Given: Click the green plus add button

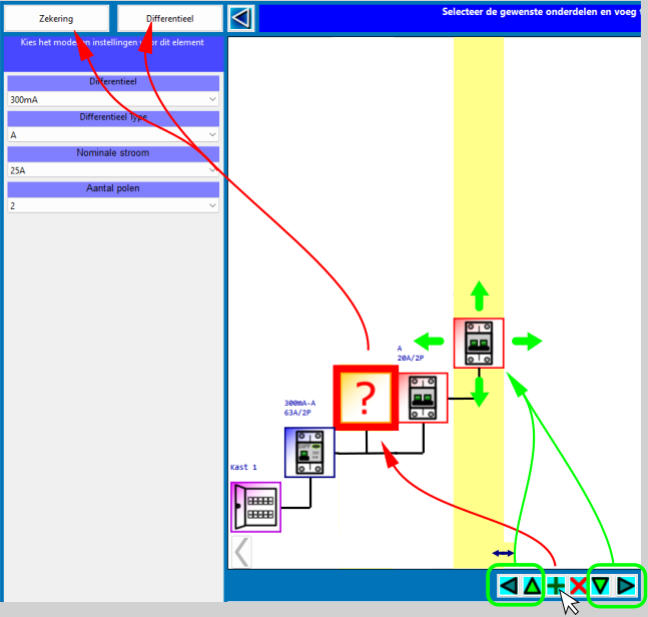Looking at the screenshot, I should point(554,586).
